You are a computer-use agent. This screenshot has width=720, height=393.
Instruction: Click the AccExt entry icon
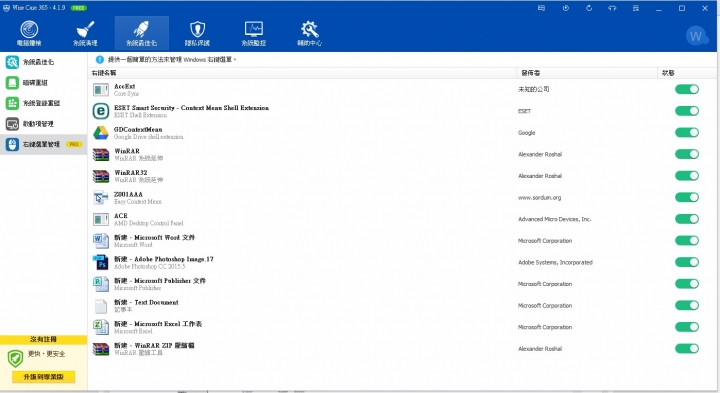coord(101,90)
